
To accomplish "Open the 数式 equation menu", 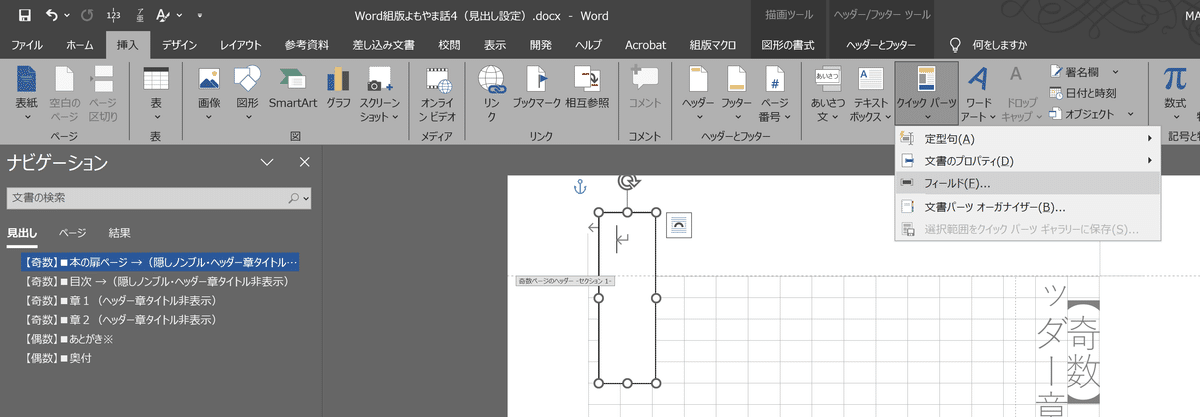I will 1174,96.
